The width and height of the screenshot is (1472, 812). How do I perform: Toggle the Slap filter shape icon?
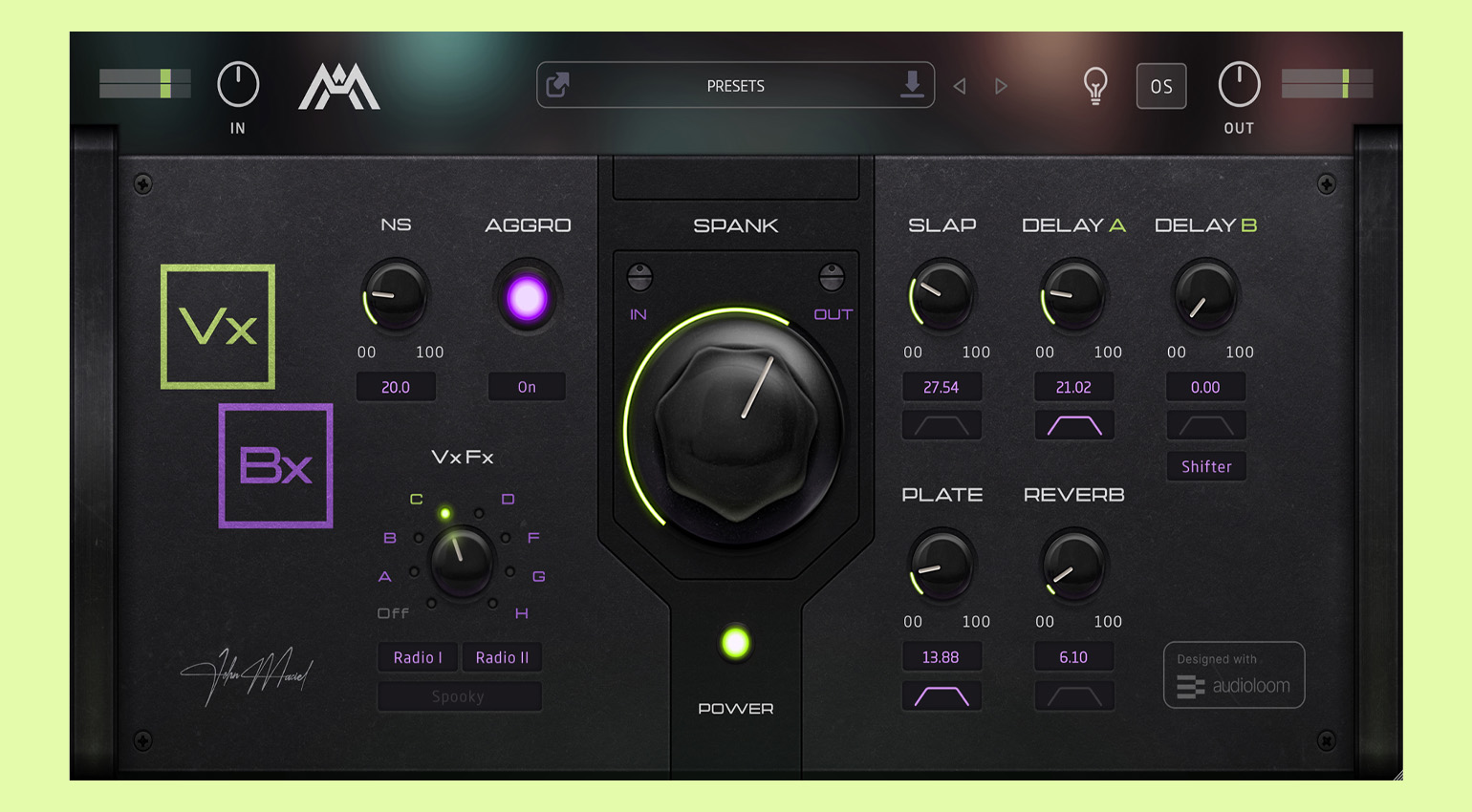(942, 425)
